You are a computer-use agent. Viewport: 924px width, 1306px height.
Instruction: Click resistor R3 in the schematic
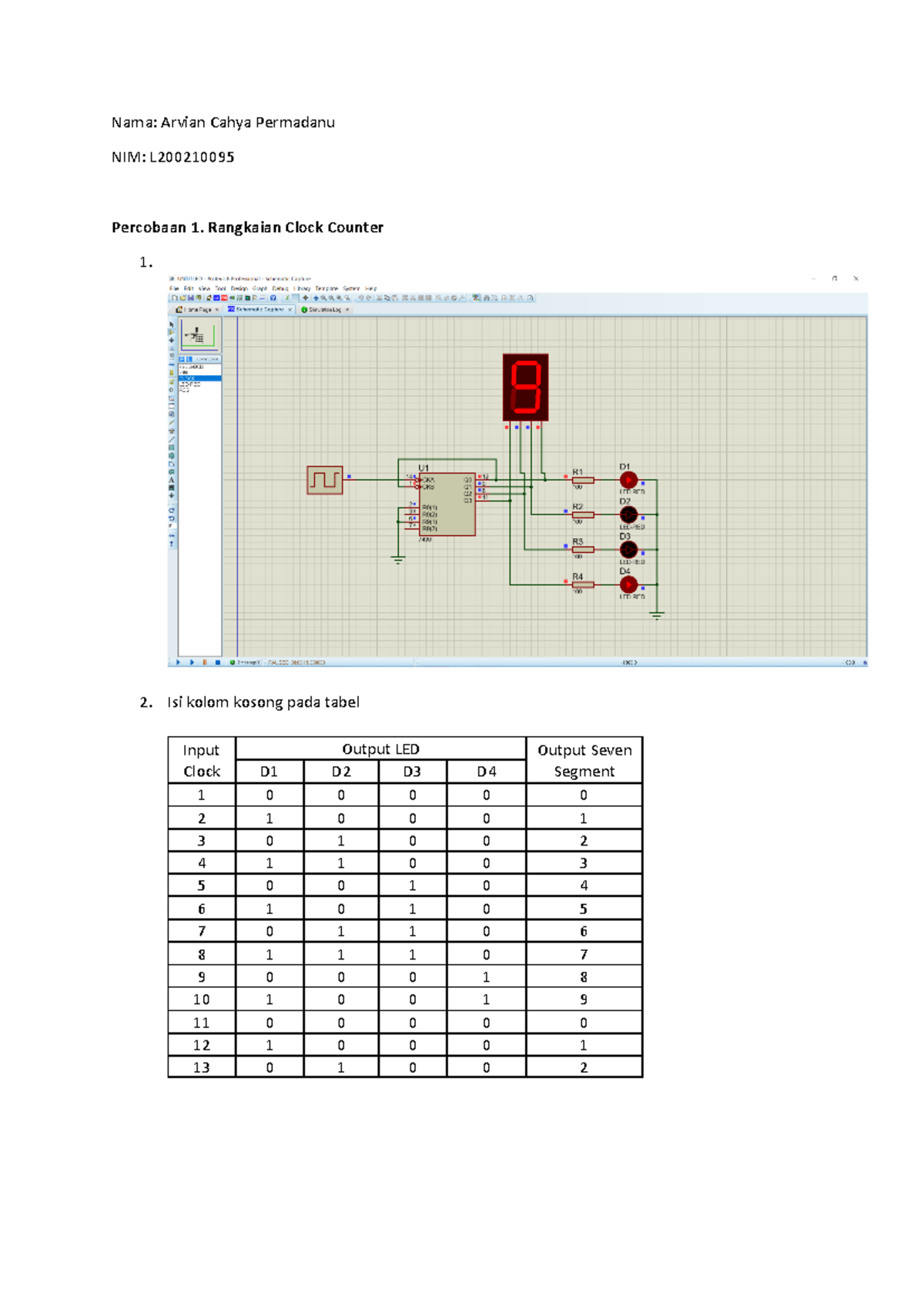[583, 550]
